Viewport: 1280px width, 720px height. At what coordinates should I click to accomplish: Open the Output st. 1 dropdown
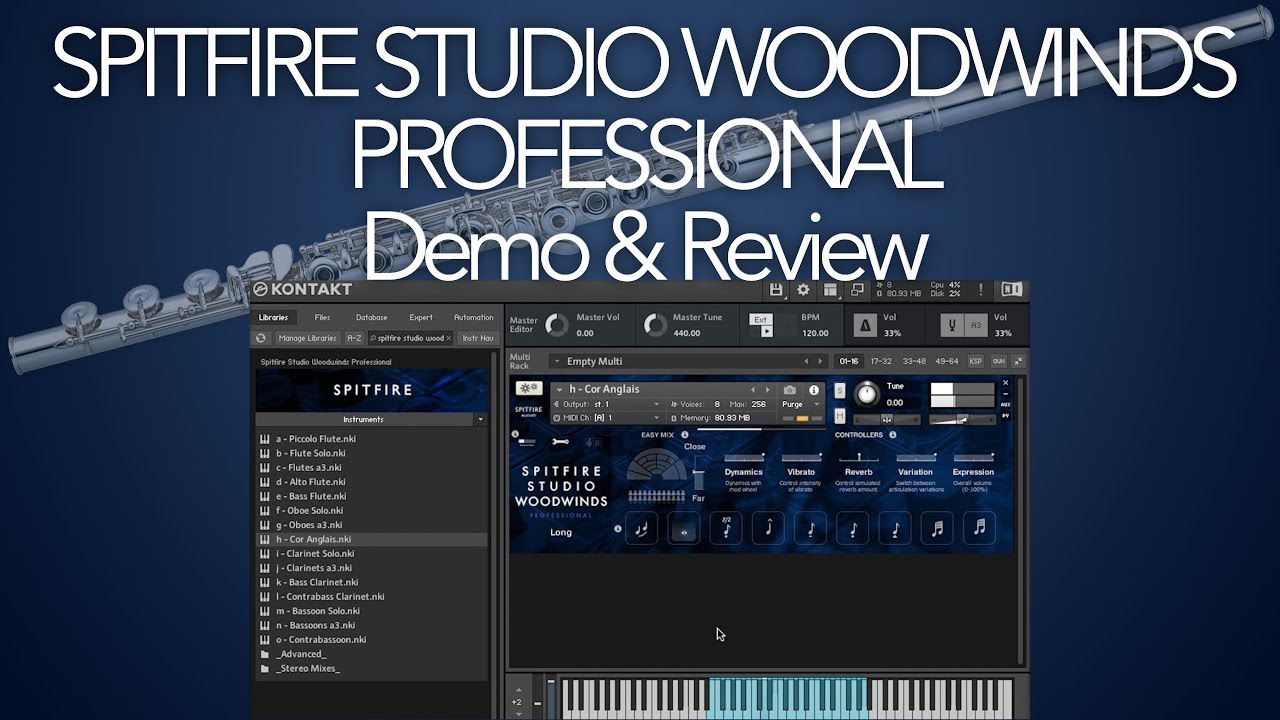coord(657,404)
